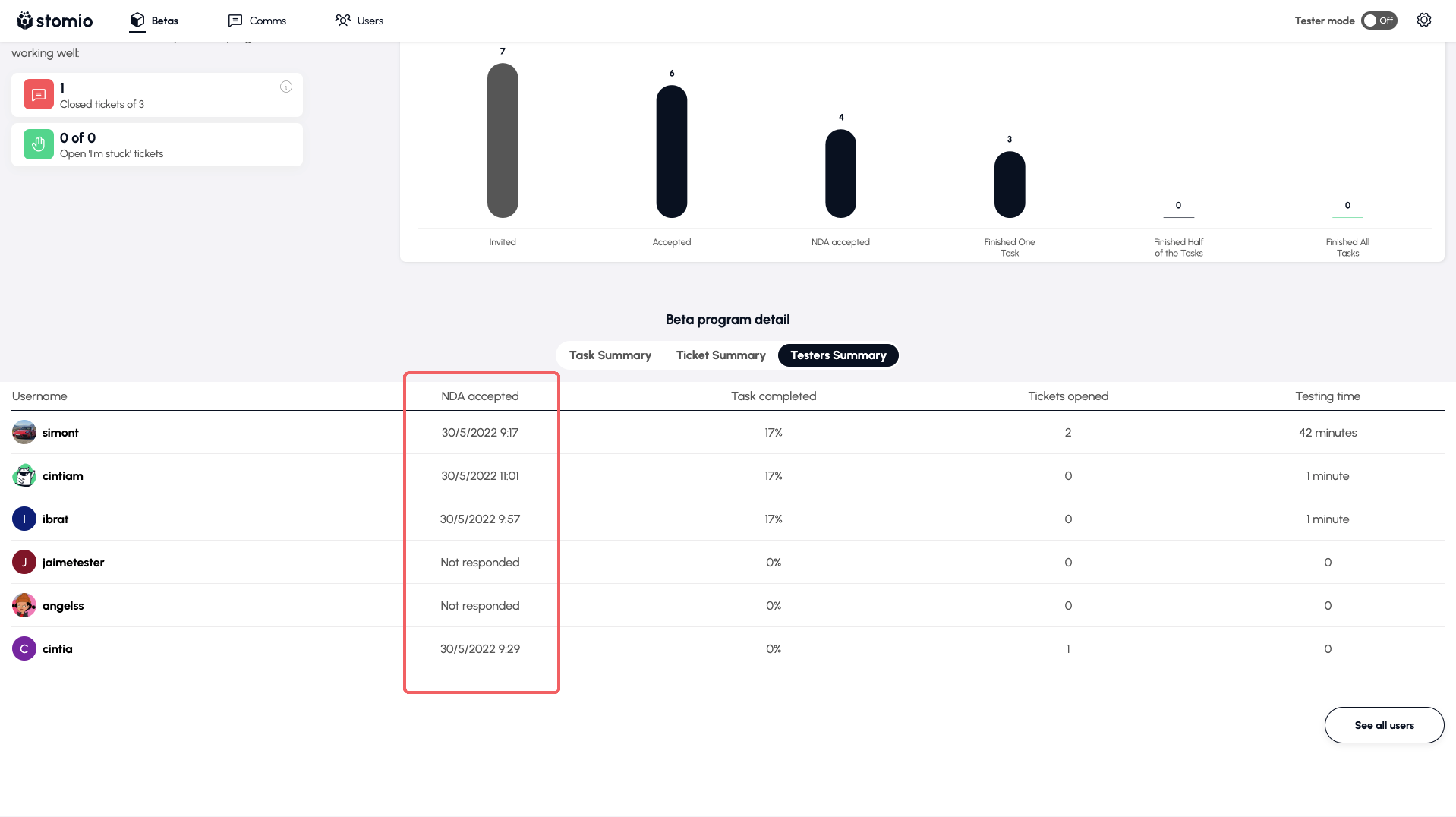
Task: Click the green stuck tickets hand icon
Action: 38,144
